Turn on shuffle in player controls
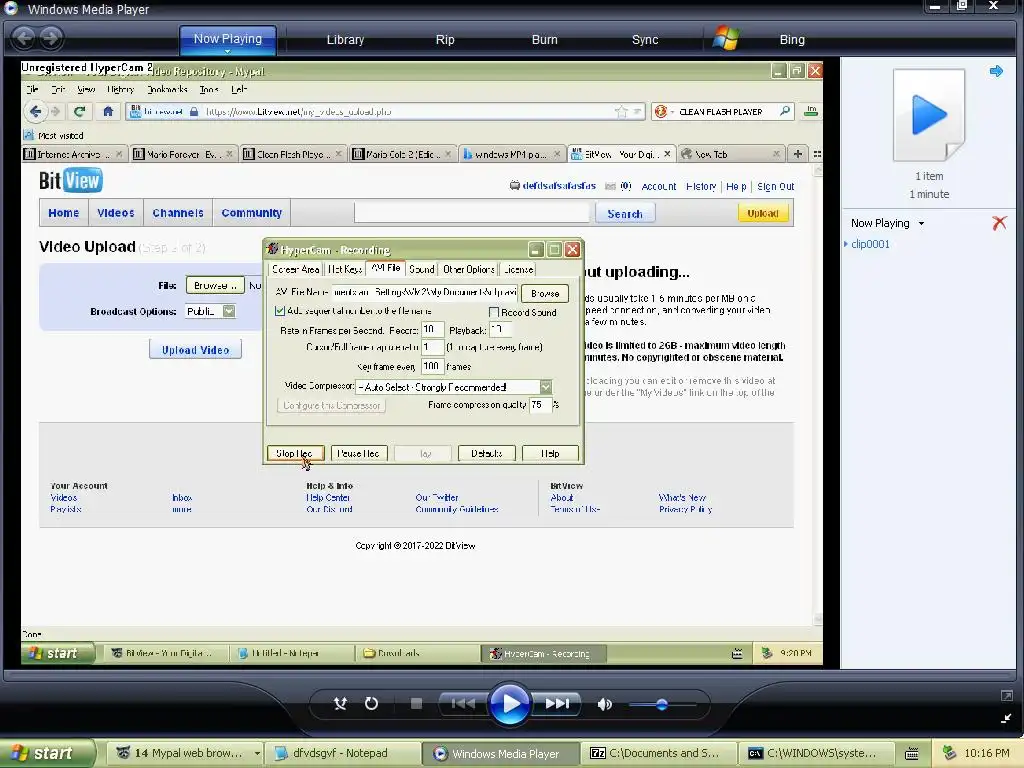 (x=340, y=703)
